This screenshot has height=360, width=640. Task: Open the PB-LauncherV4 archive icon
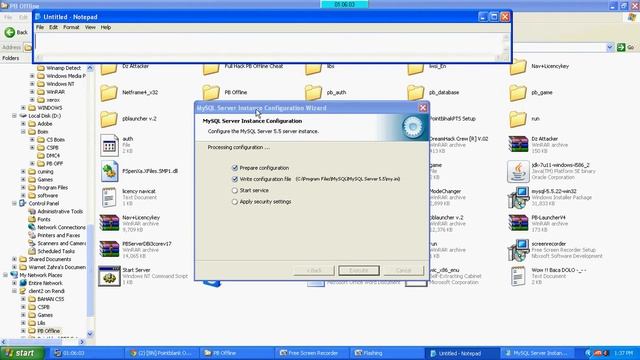click(x=518, y=224)
